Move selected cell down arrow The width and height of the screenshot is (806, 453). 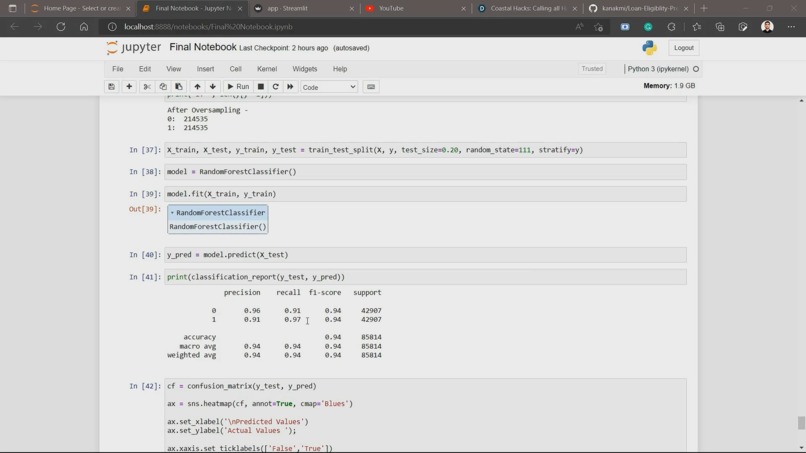[x=212, y=87]
